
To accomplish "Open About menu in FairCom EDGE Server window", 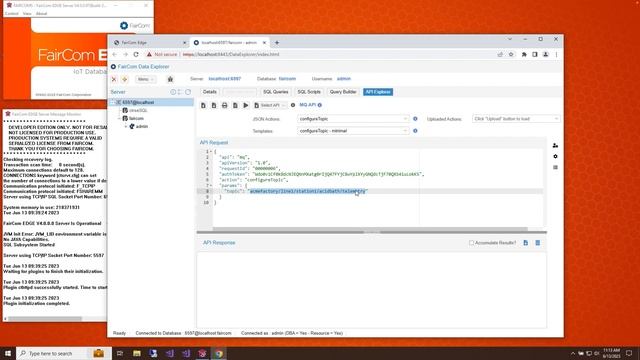I will point(41,13).
